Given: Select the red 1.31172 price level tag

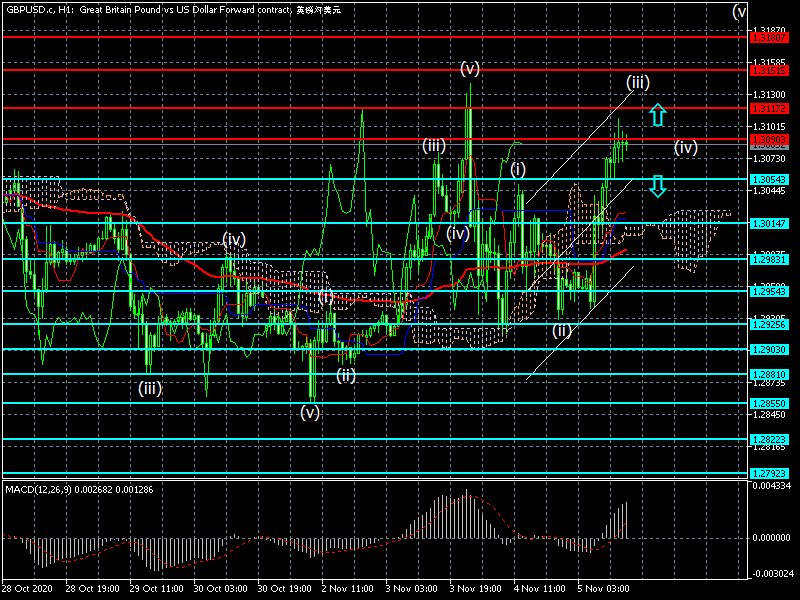Looking at the screenshot, I should [769, 107].
